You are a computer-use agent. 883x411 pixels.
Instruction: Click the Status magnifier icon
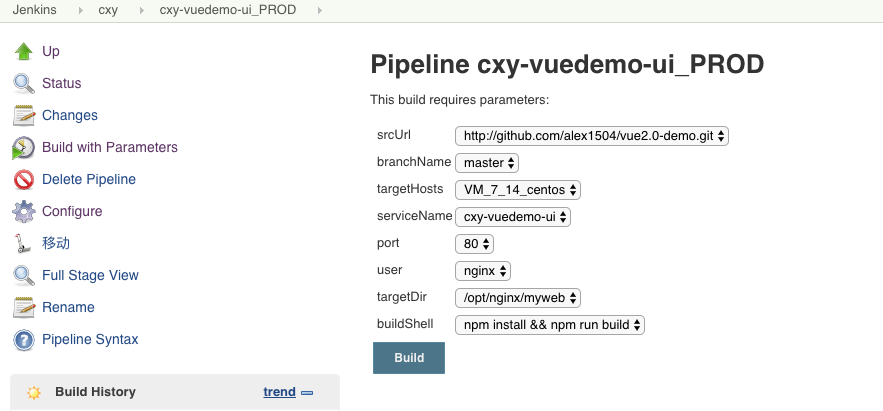(23, 83)
